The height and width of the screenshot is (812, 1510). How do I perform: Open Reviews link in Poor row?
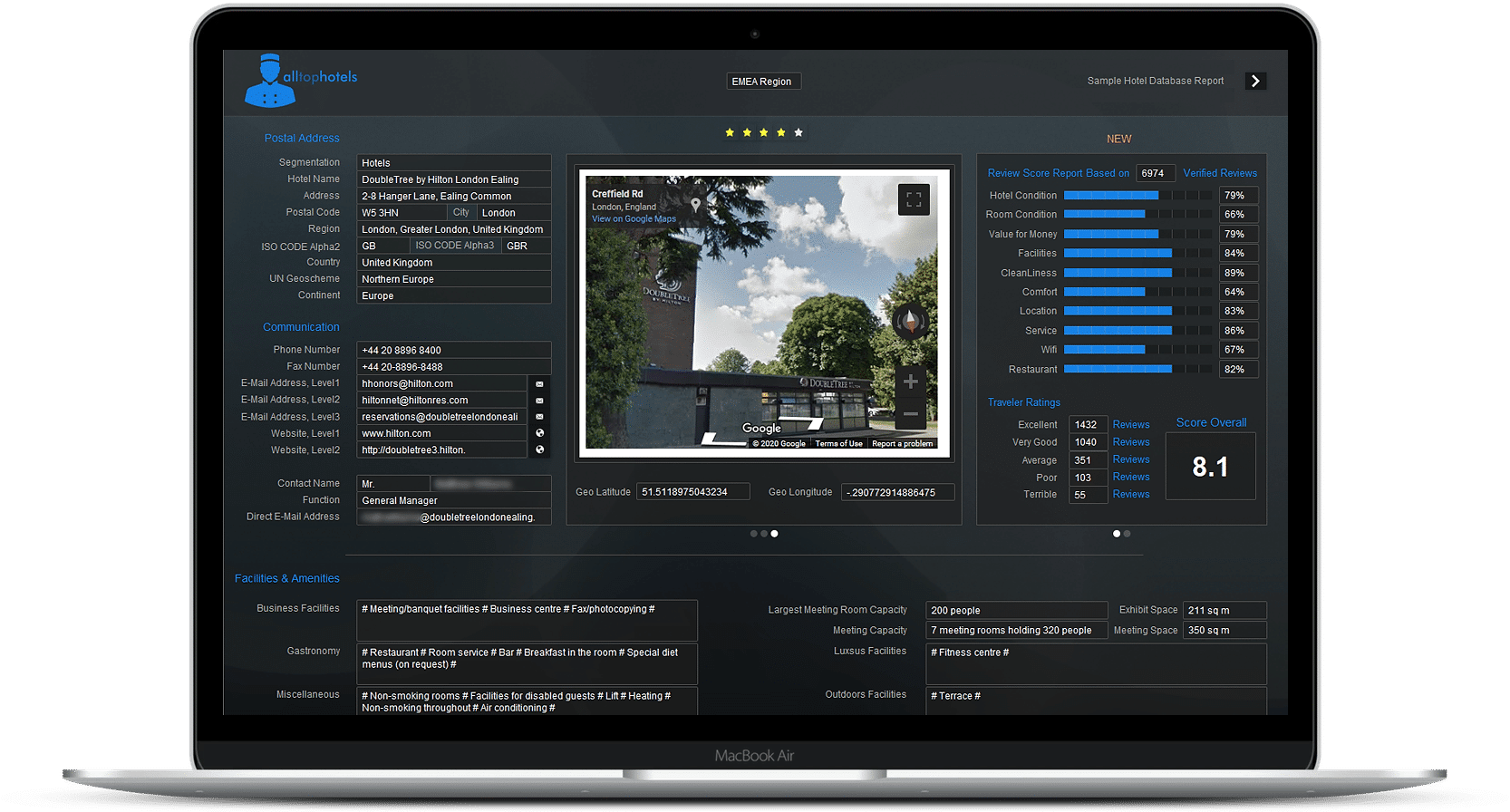click(x=1131, y=477)
